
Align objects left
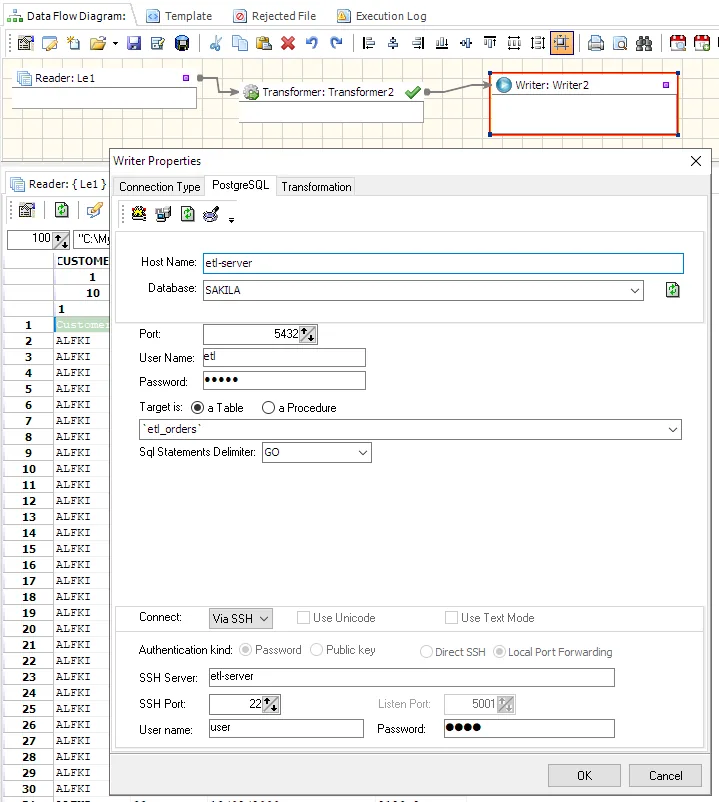[369, 43]
